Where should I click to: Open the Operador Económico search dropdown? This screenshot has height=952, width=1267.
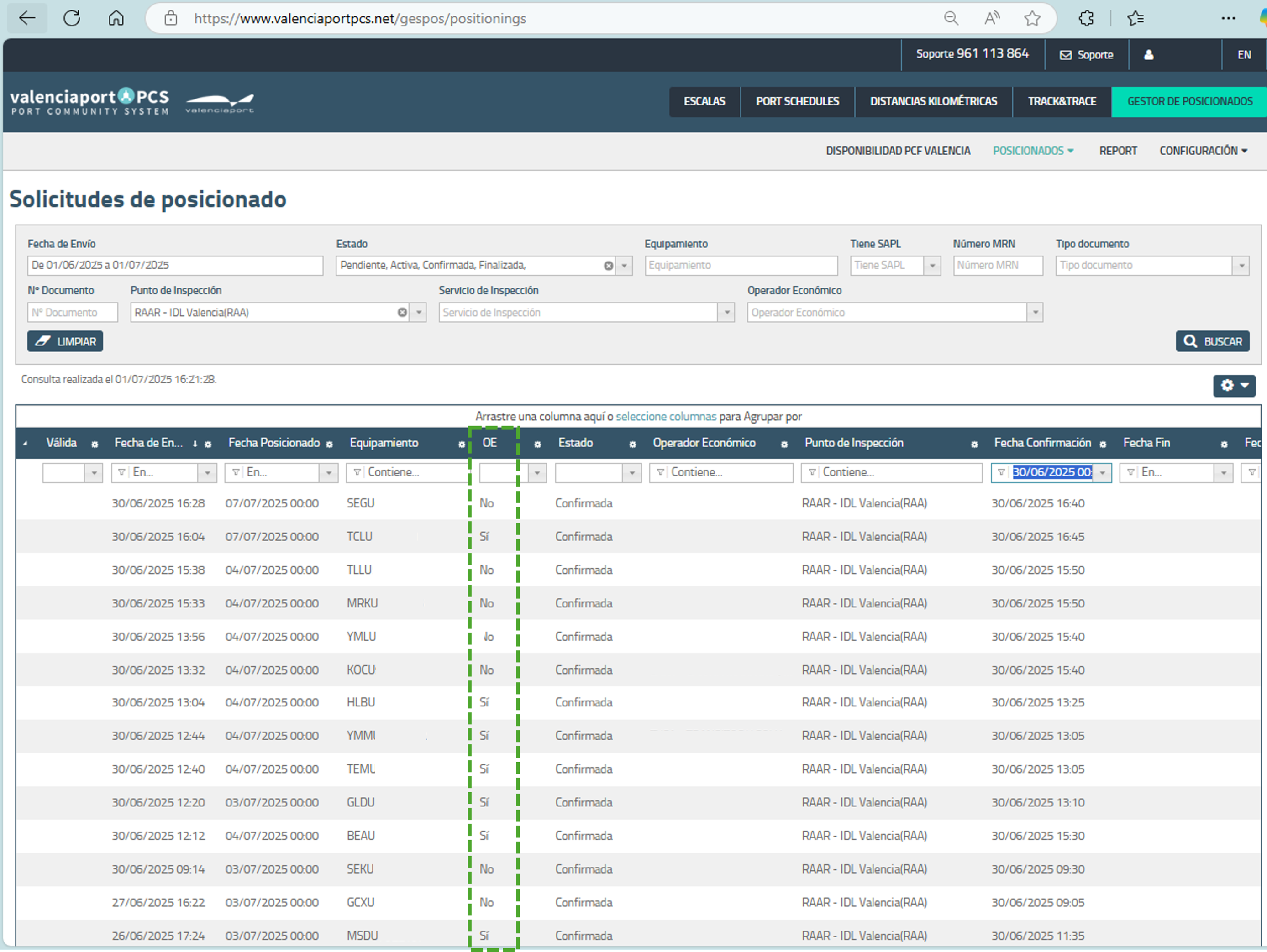click(x=1035, y=313)
